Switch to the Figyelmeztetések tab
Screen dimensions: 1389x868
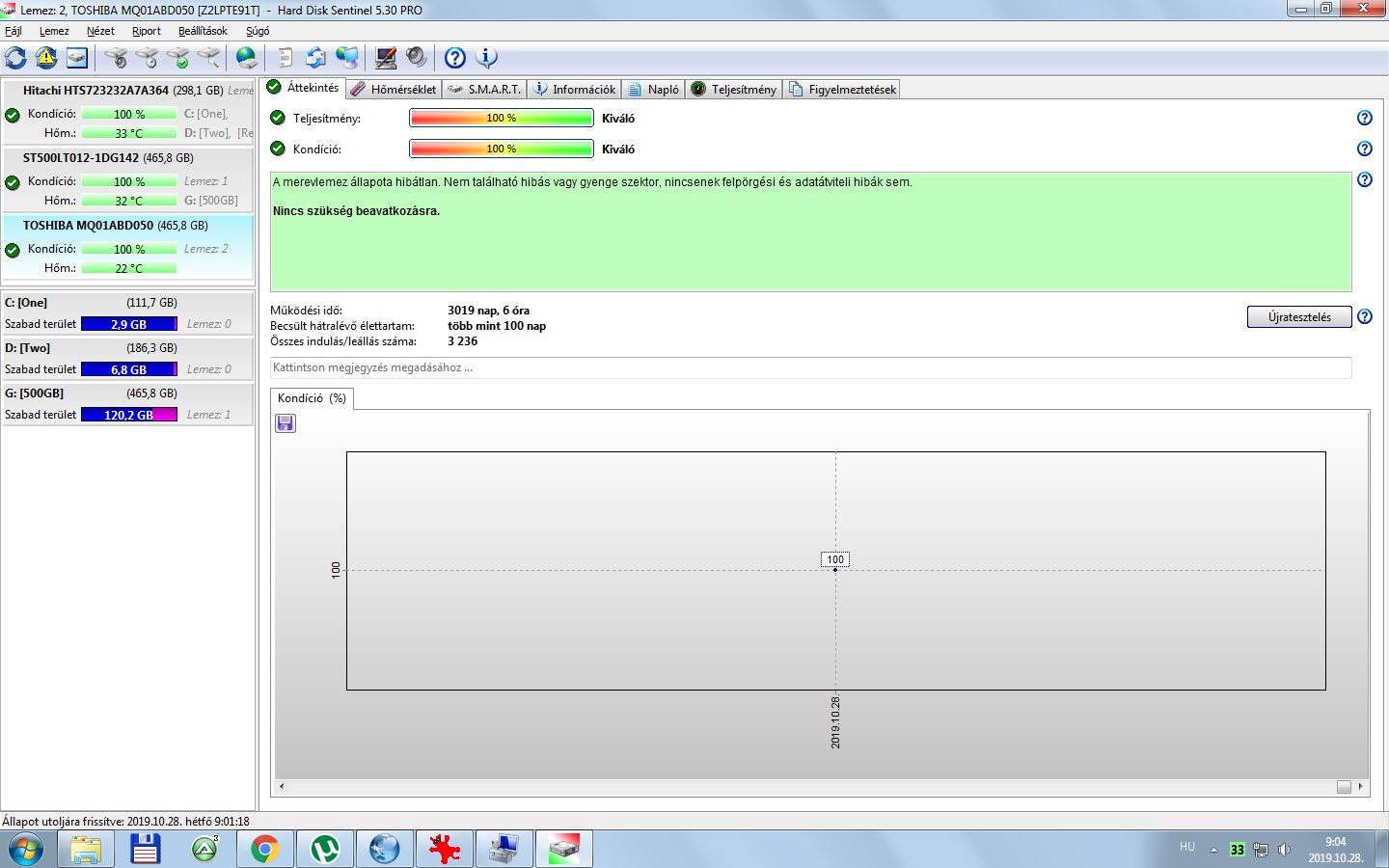pyautogui.click(x=843, y=89)
